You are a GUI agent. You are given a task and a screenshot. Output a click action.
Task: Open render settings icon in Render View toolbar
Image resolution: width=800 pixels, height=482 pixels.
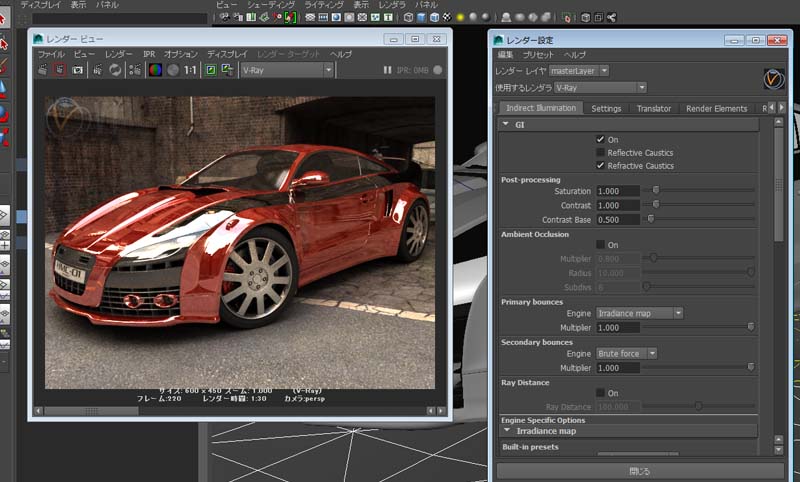(x=135, y=70)
